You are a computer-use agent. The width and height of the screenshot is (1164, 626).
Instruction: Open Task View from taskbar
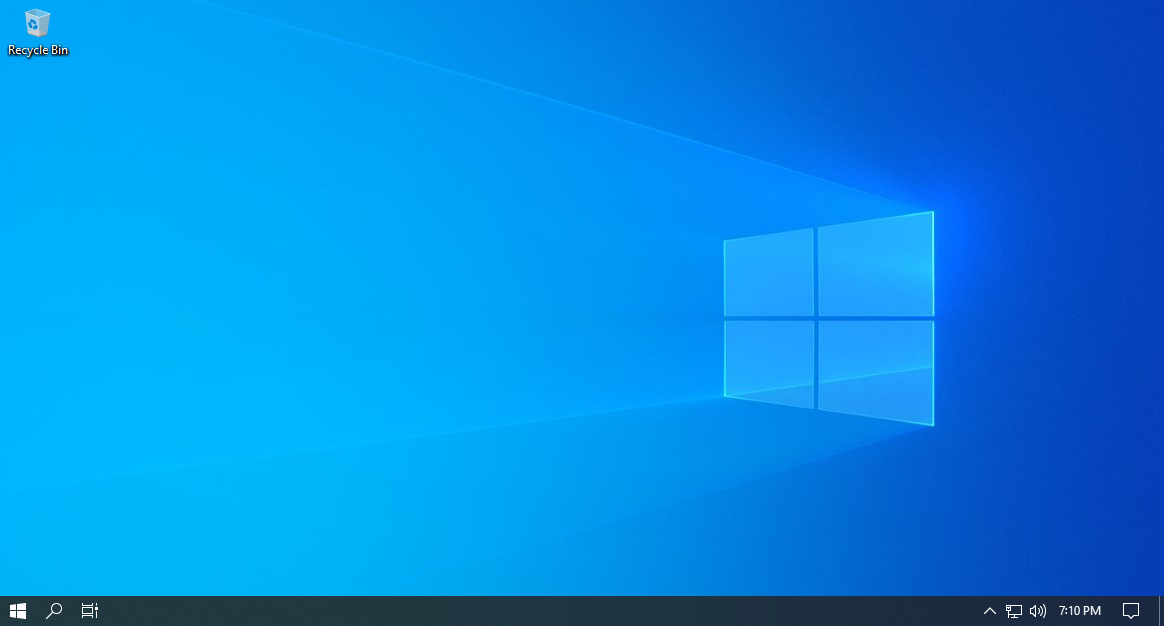point(89,610)
